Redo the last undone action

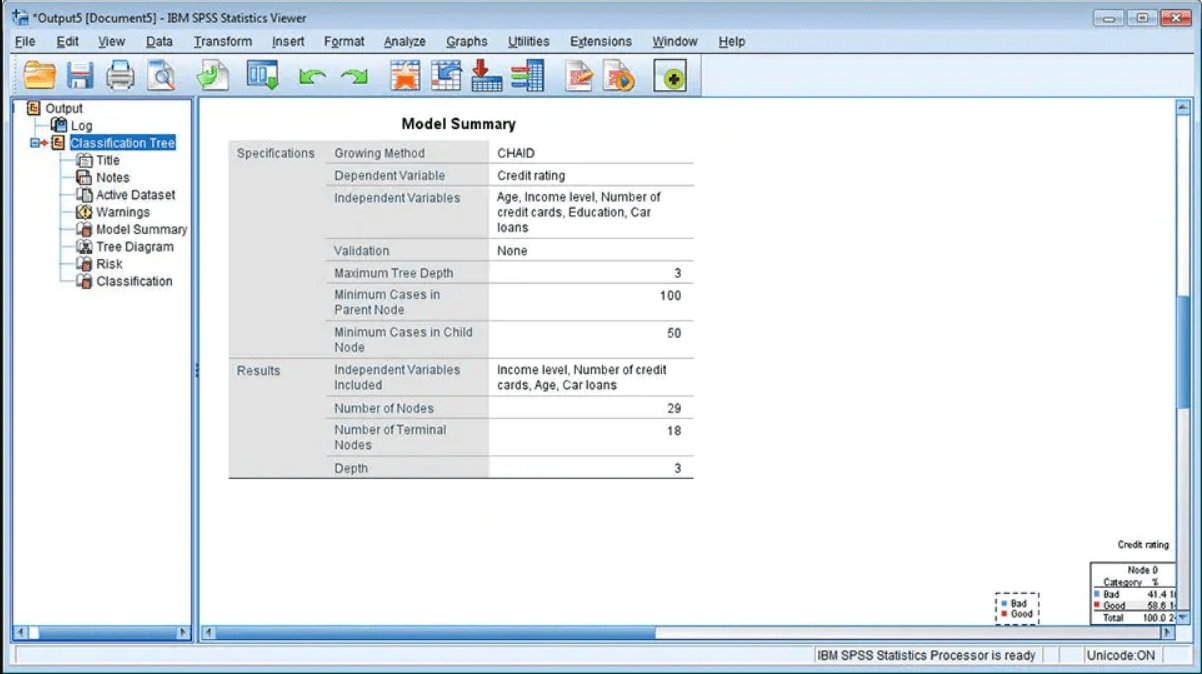click(353, 75)
